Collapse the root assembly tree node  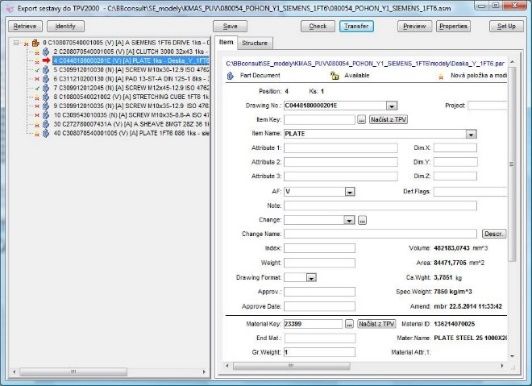click(16, 43)
